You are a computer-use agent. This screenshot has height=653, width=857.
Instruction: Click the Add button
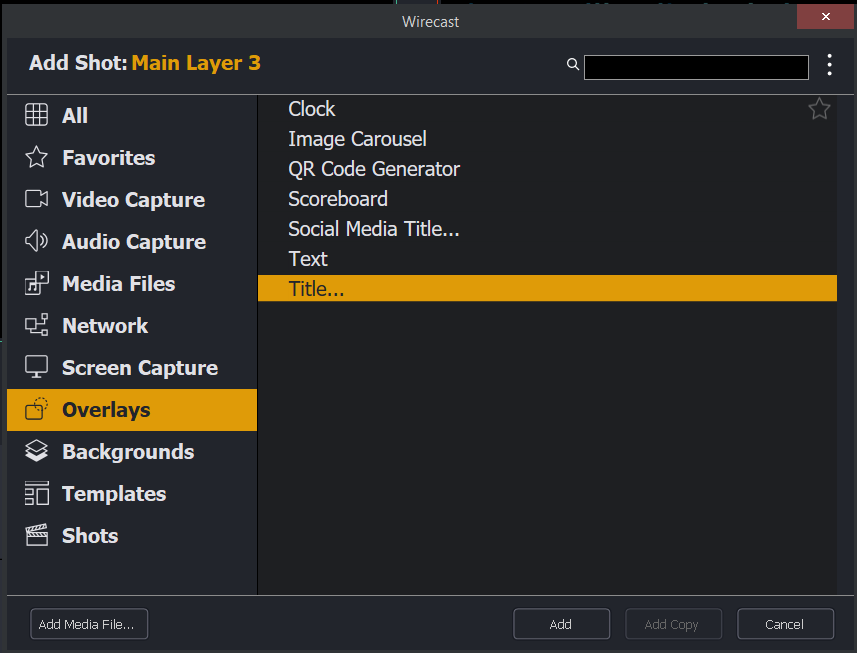pos(561,623)
